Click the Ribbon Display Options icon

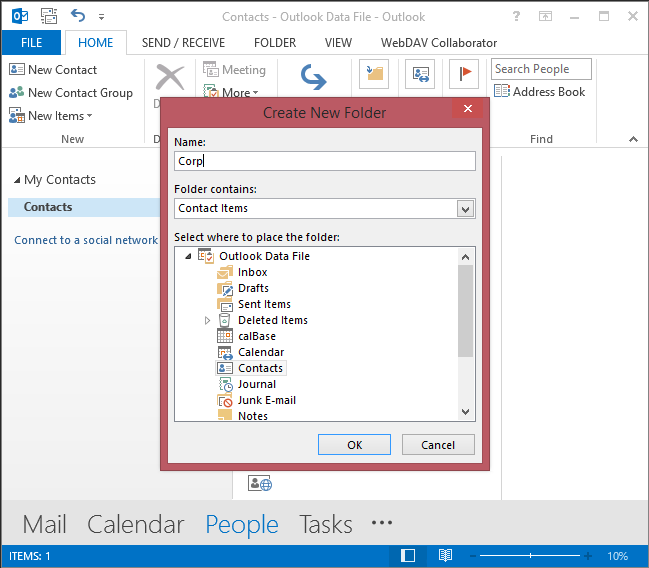pyautogui.click(x=545, y=17)
